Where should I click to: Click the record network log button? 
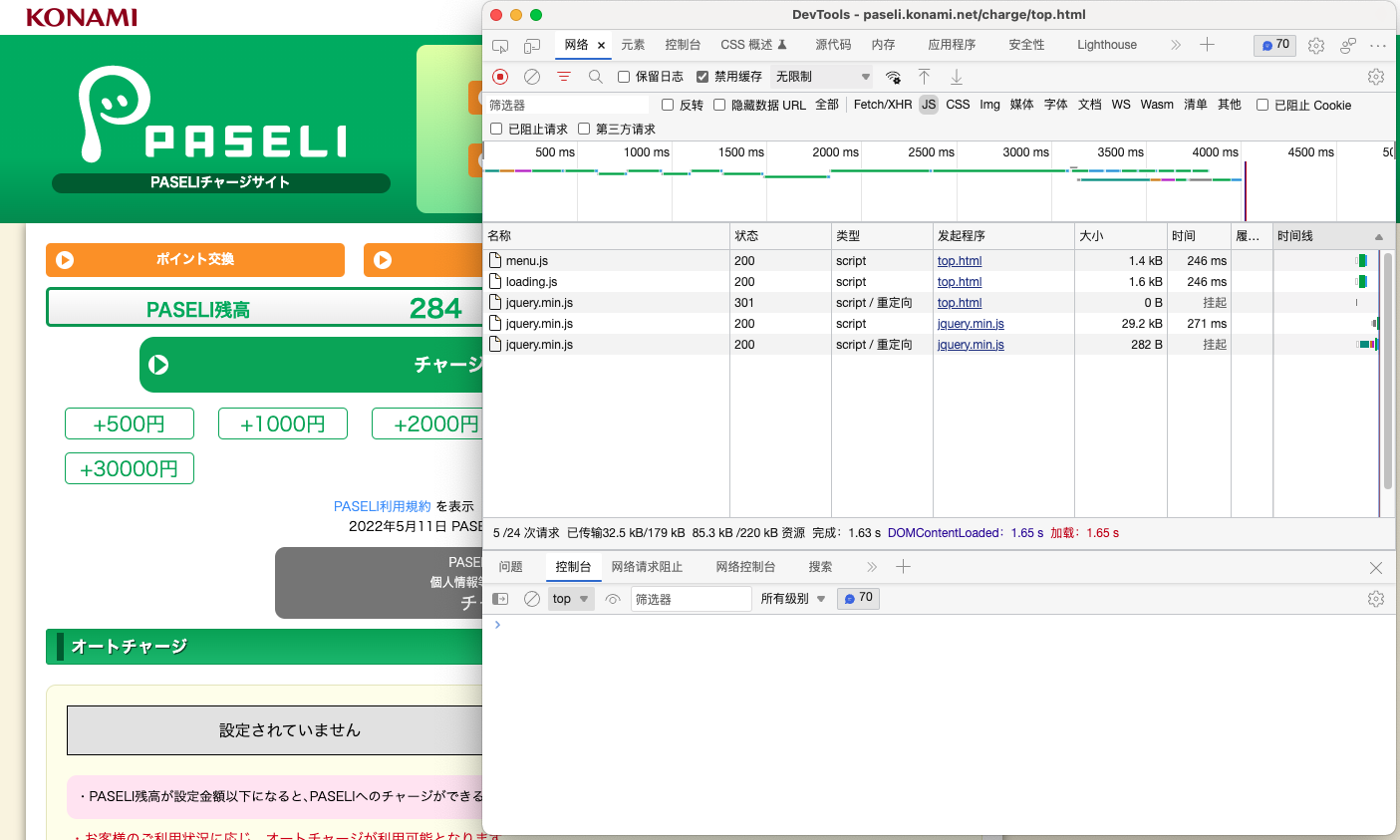tap(500, 77)
